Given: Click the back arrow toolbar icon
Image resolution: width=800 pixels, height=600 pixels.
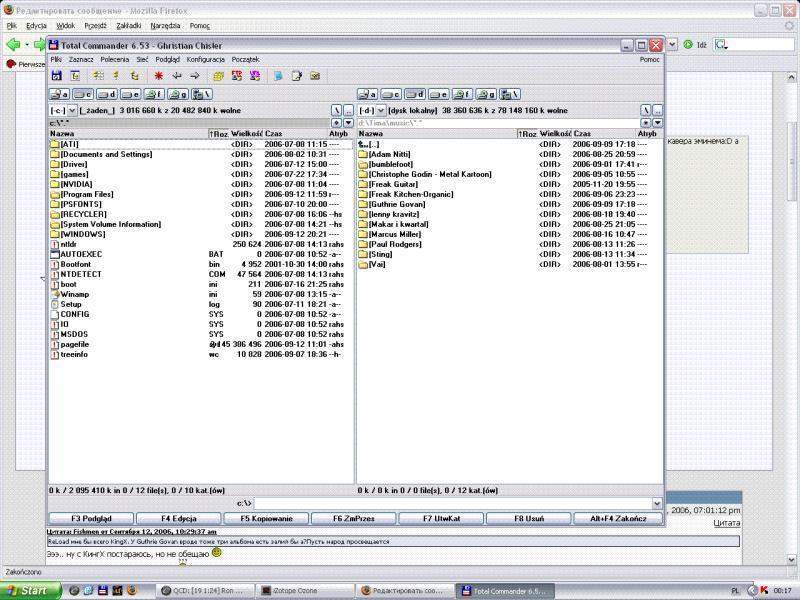Looking at the screenshot, I should (x=177, y=75).
